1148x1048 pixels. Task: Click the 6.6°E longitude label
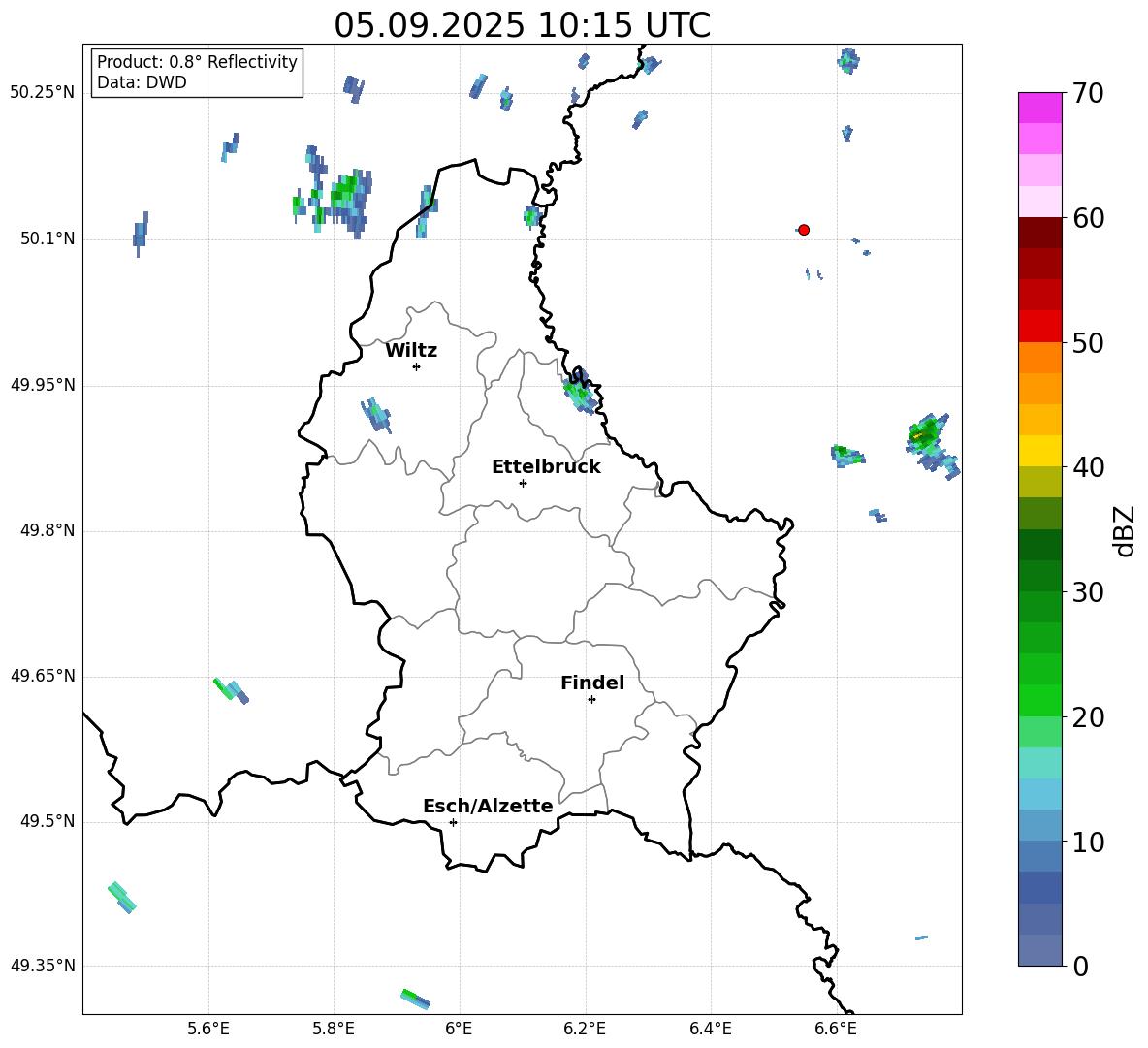click(x=836, y=1029)
